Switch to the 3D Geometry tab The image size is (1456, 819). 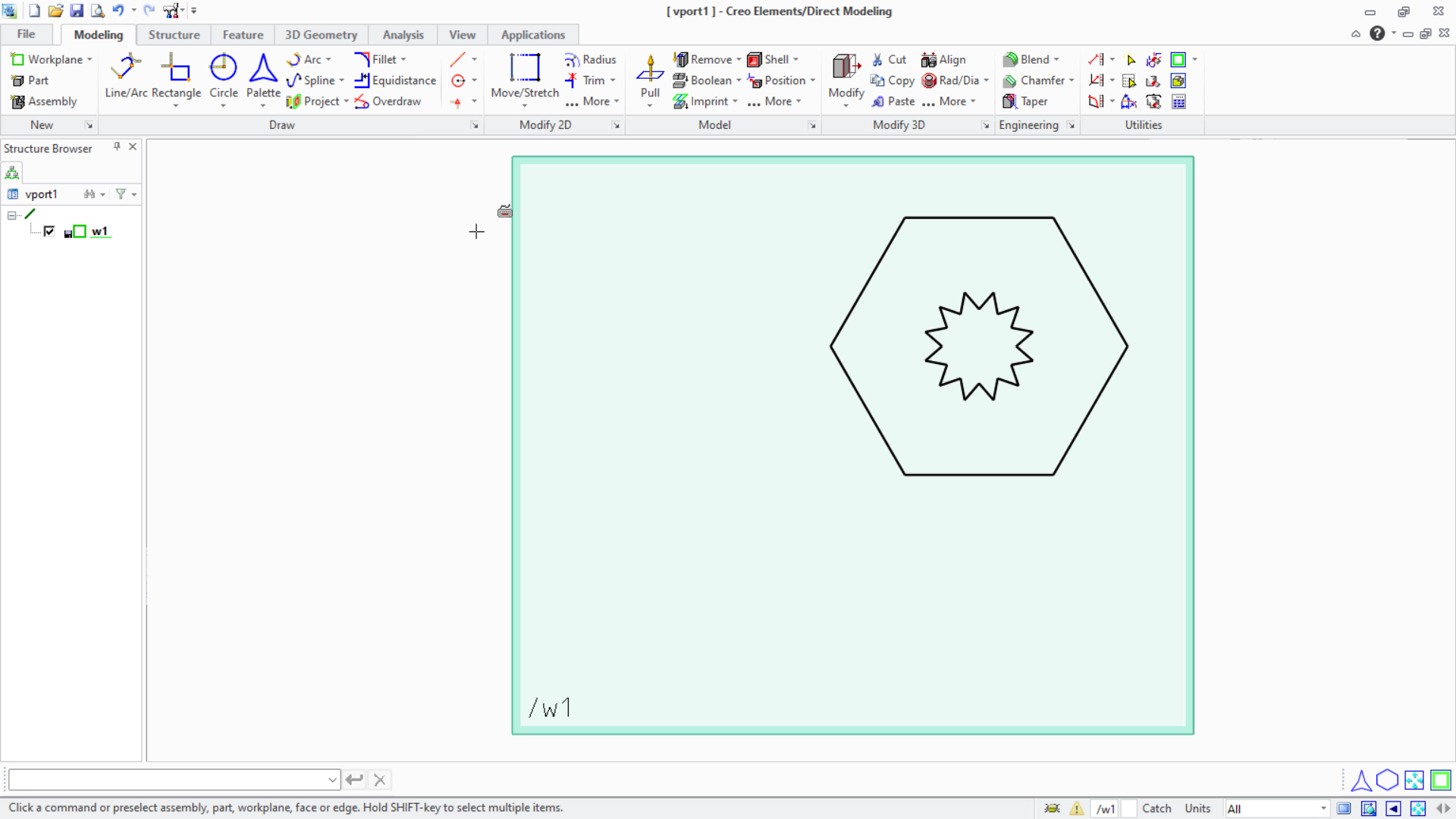click(321, 35)
